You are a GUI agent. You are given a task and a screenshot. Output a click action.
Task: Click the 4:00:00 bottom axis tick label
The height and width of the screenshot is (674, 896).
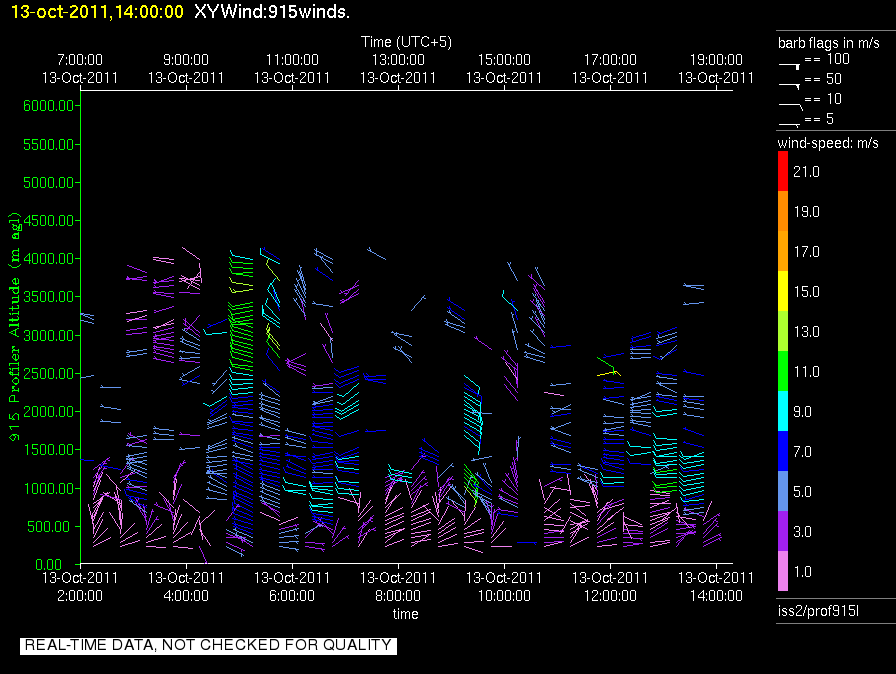tap(186, 596)
